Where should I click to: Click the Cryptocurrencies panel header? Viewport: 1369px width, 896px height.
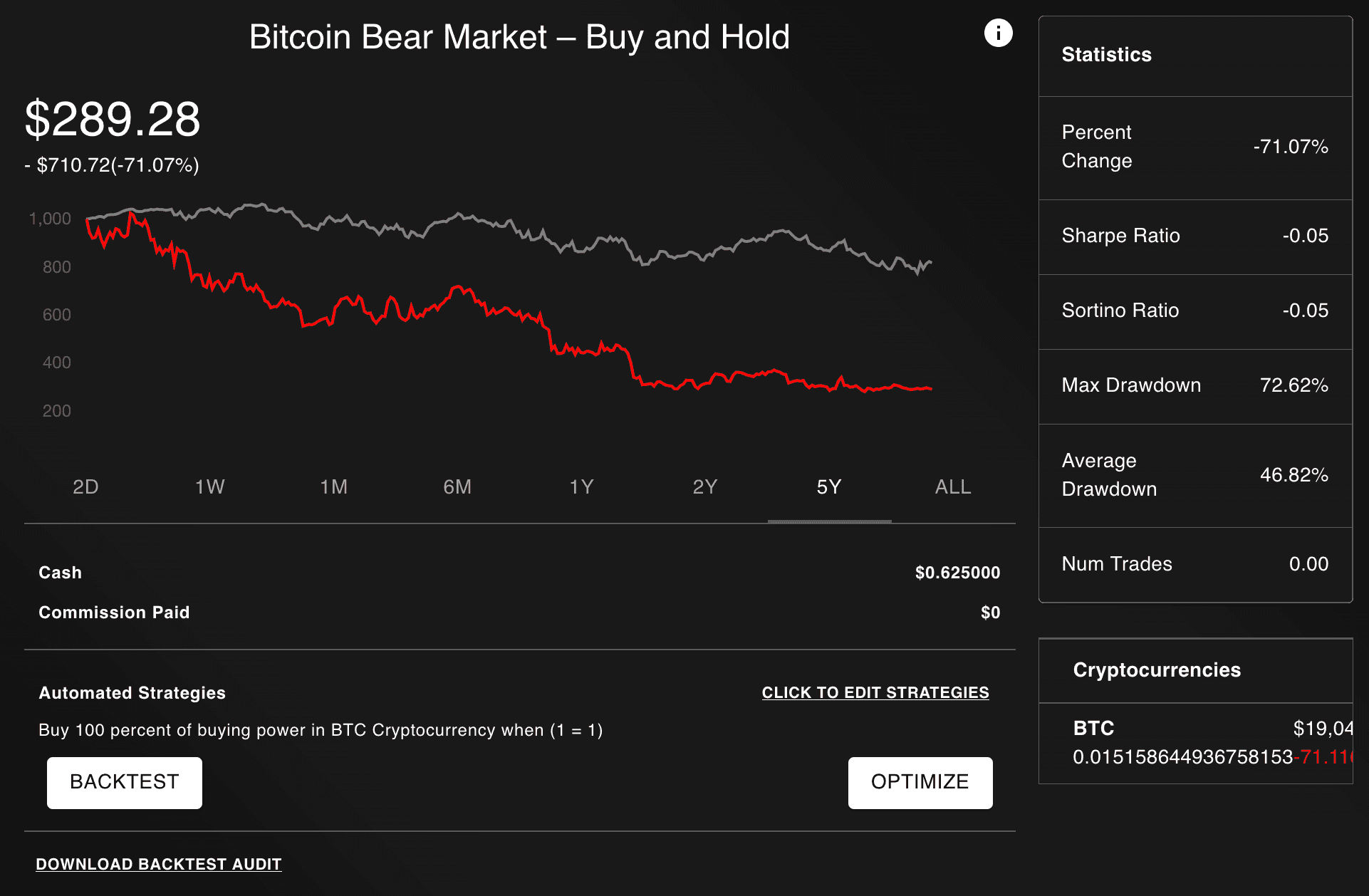point(1156,670)
